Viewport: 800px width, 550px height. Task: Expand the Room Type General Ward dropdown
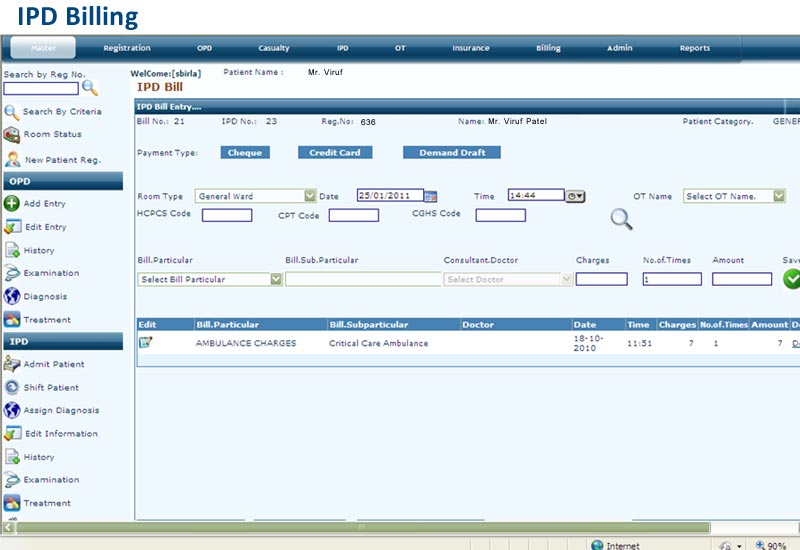click(310, 196)
